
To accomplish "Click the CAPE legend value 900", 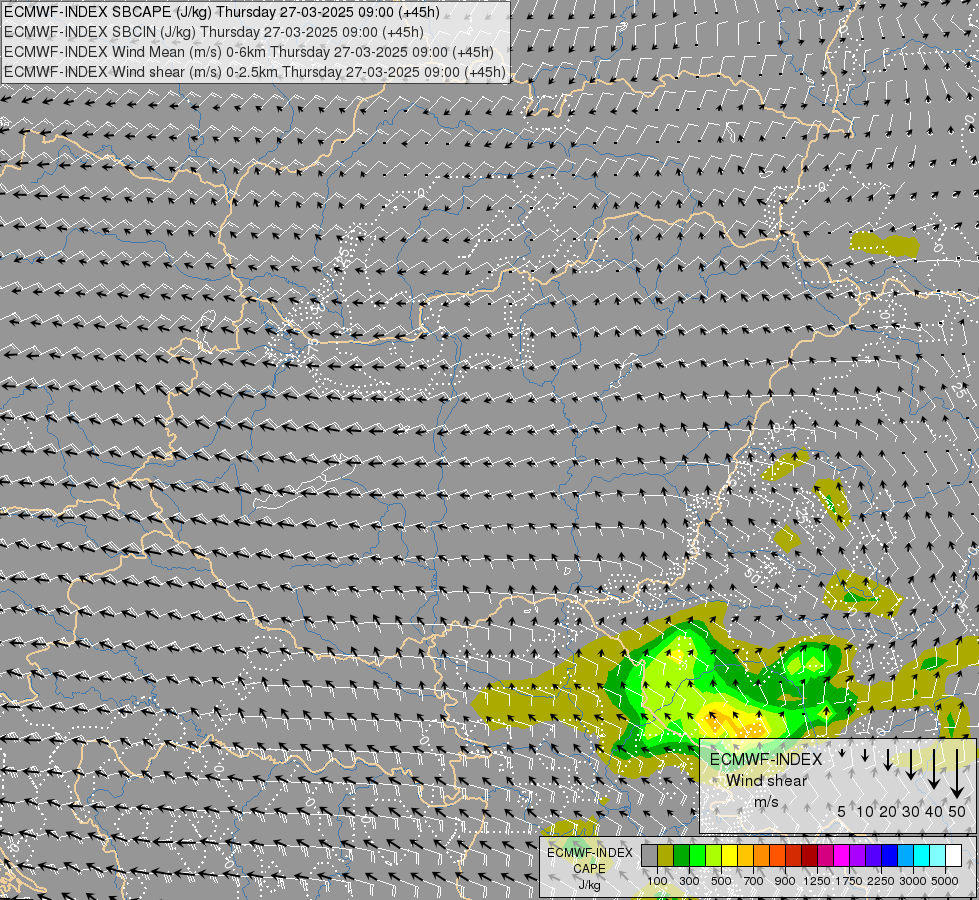I will [785, 881].
